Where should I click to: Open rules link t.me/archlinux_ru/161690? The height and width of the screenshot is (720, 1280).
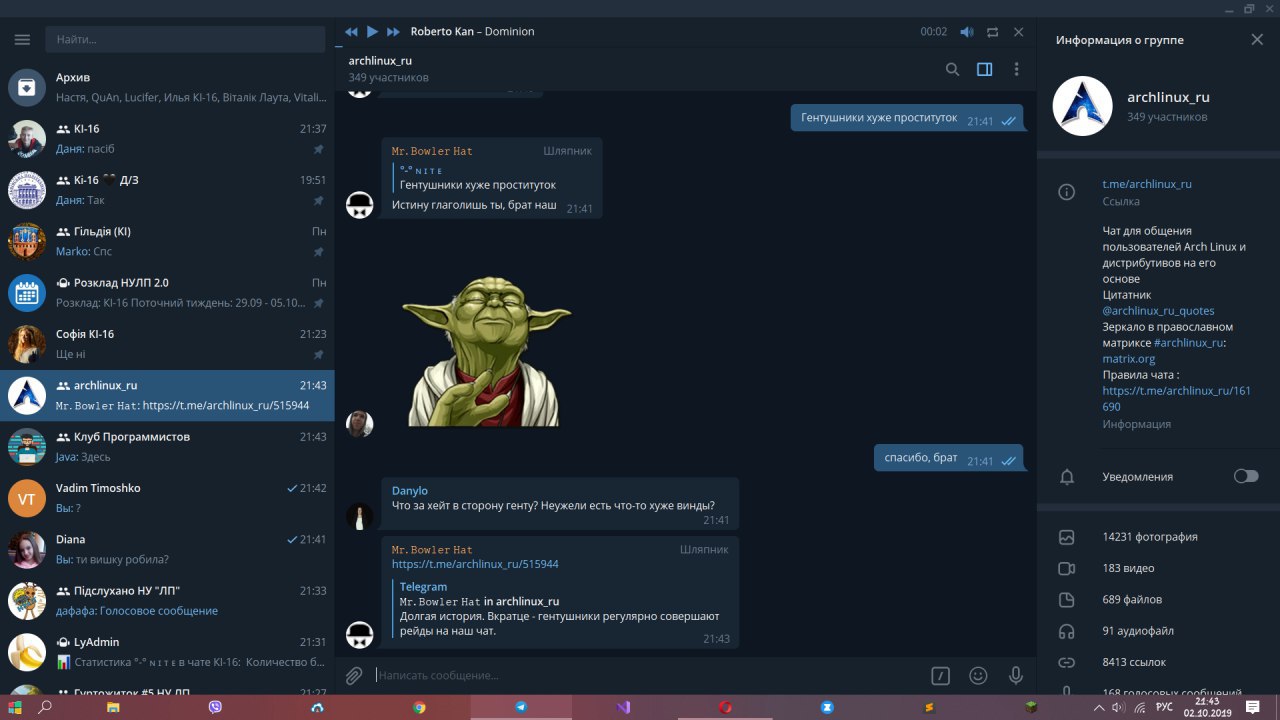coord(1176,399)
